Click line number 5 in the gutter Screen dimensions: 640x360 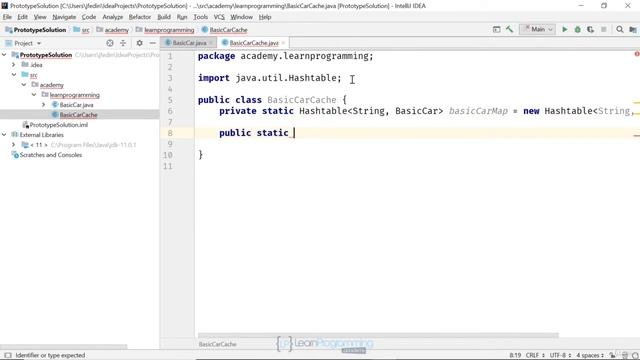coord(170,100)
